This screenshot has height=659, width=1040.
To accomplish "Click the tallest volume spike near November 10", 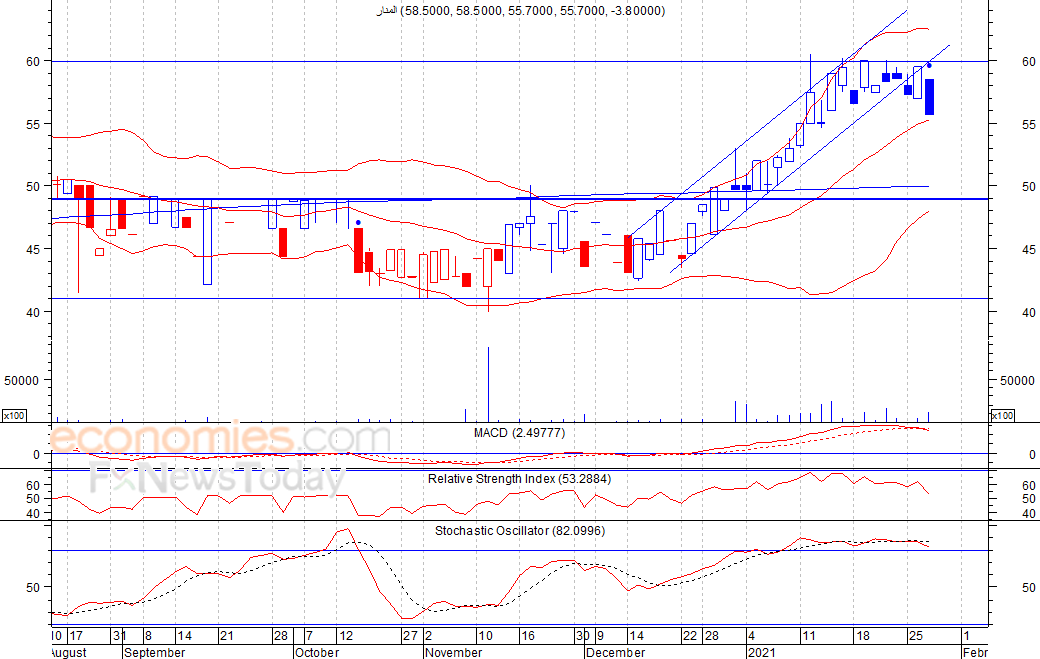I will pos(489,385).
